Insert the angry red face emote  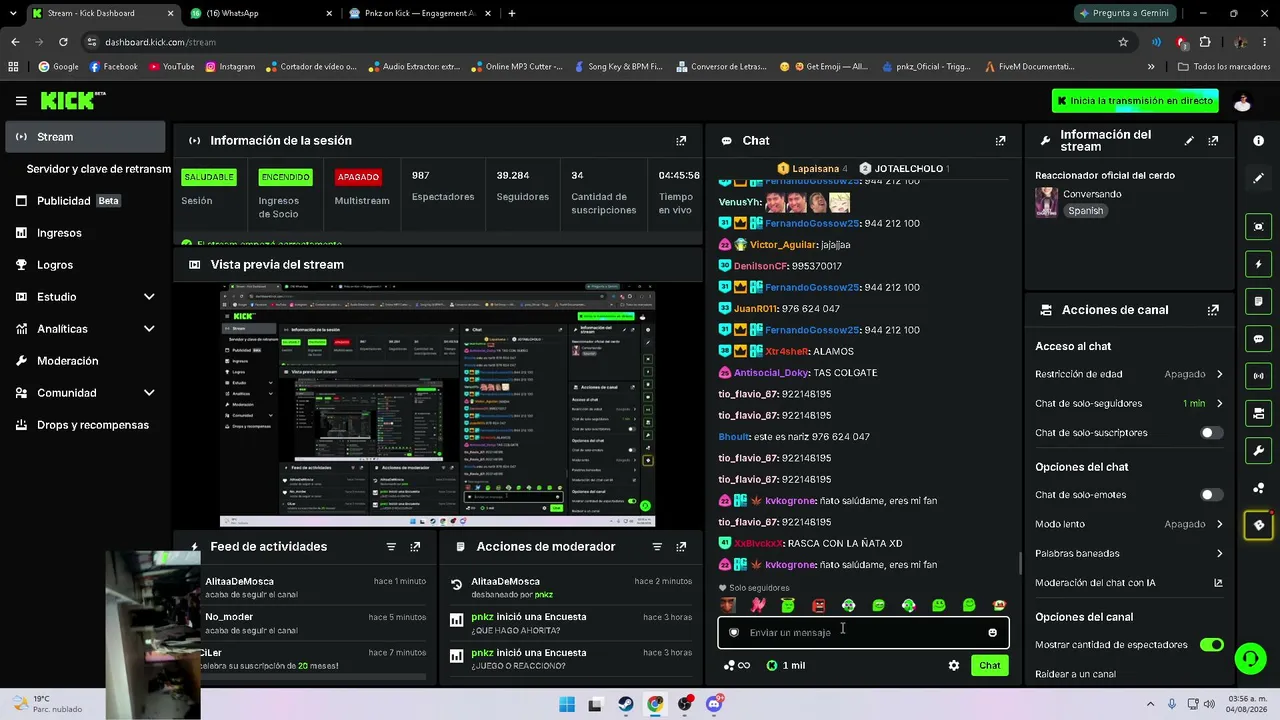pos(818,605)
